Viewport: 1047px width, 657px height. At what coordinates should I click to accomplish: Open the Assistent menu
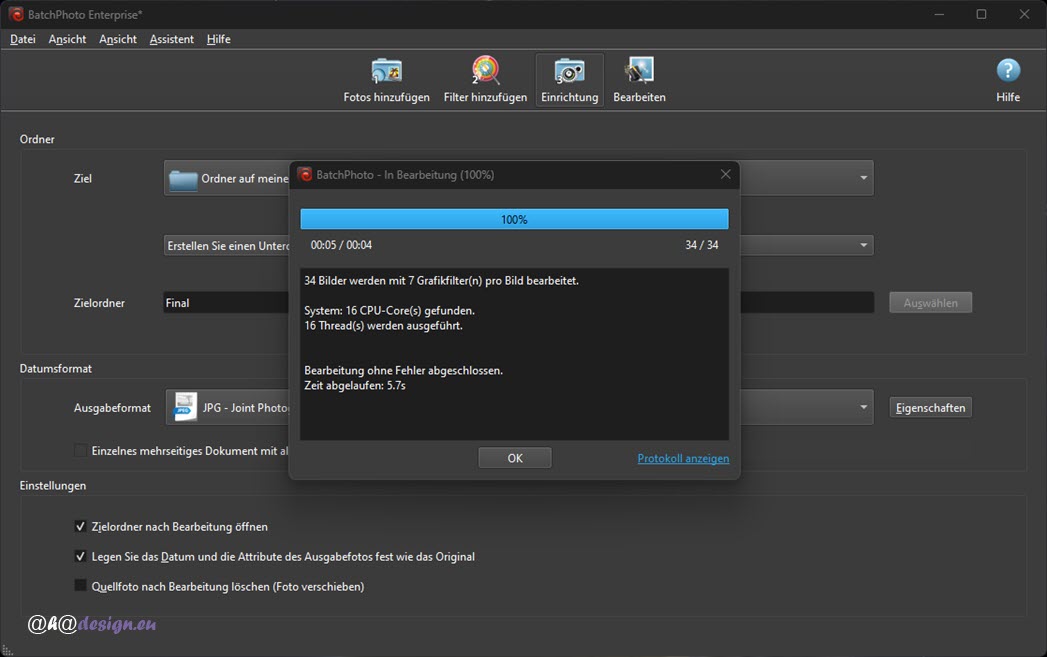coord(172,39)
